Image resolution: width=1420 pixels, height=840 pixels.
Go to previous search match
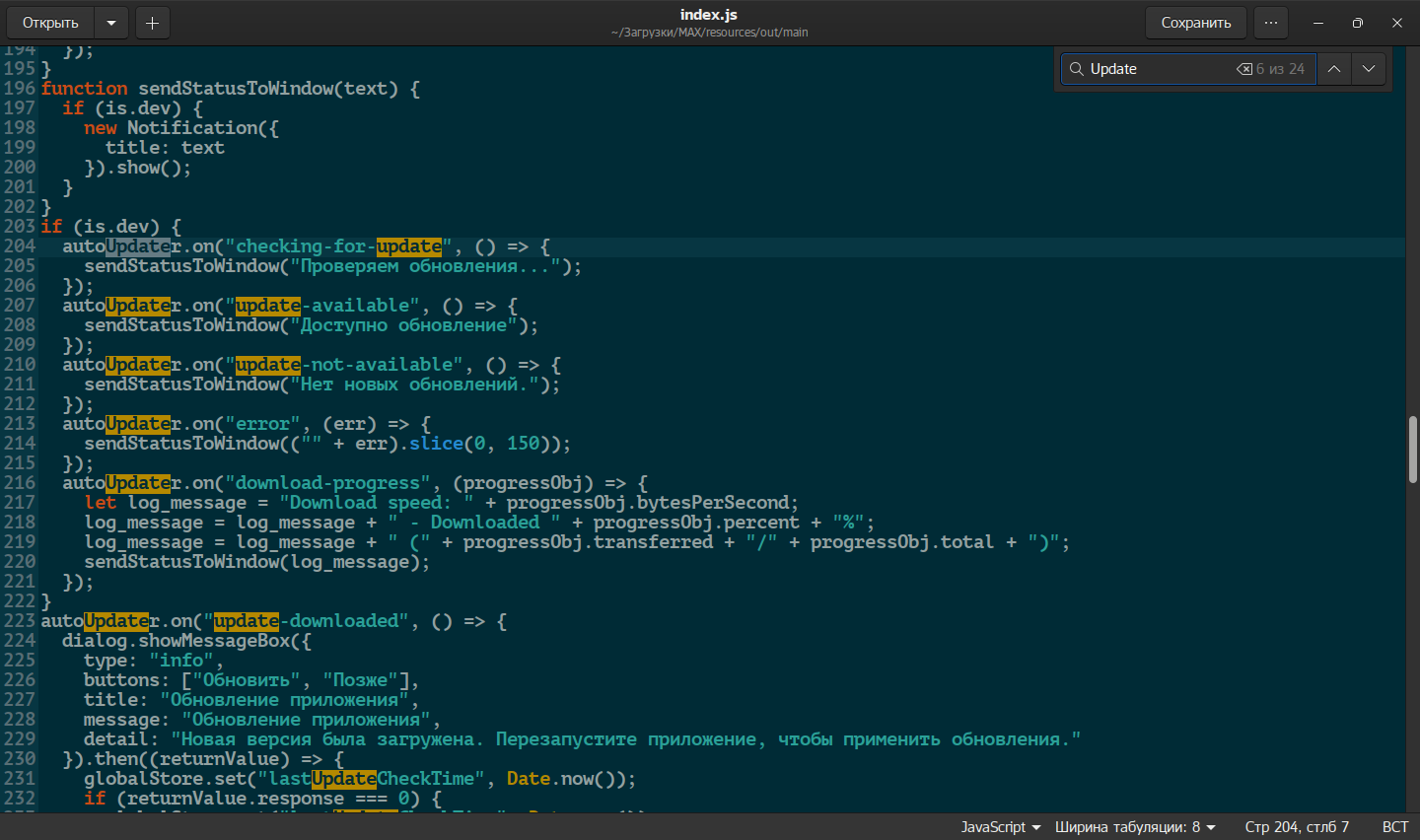[x=1333, y=69]
